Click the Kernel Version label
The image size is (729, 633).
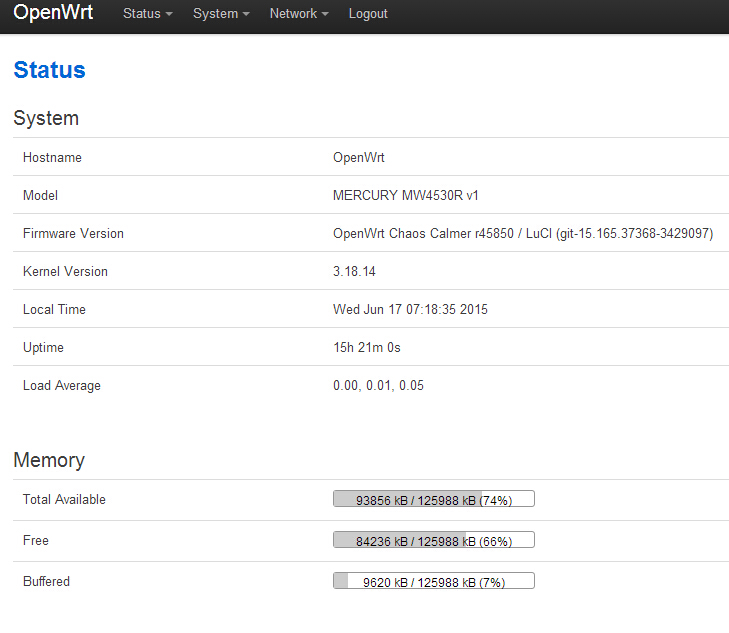point(65,272)
